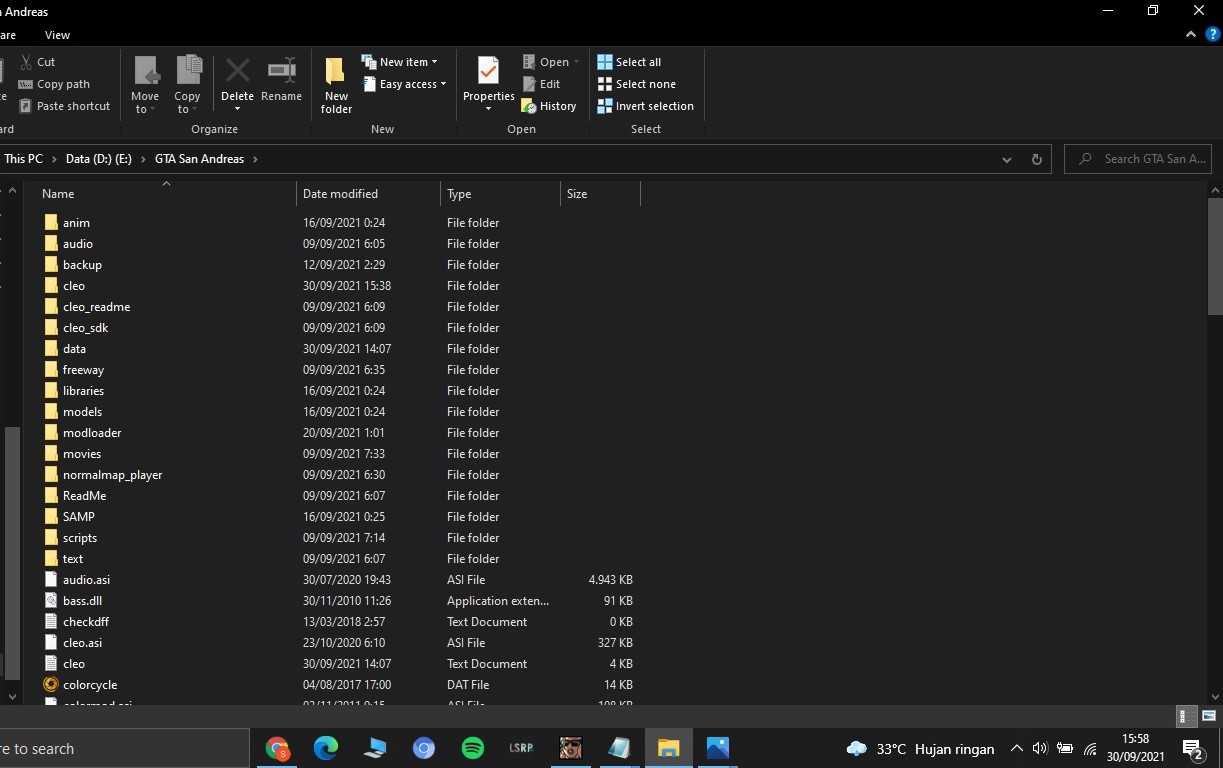Show hidden tray icons chevron
The height and width of the screenshot is (768, 1223).
point(1016,748)
